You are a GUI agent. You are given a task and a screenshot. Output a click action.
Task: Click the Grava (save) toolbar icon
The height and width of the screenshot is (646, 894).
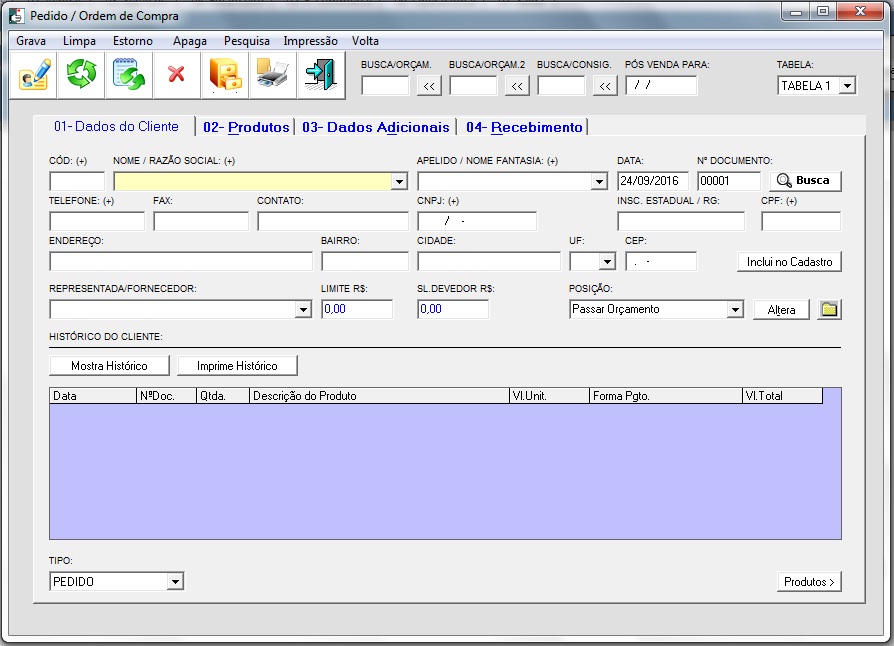(x=33, y=75)
